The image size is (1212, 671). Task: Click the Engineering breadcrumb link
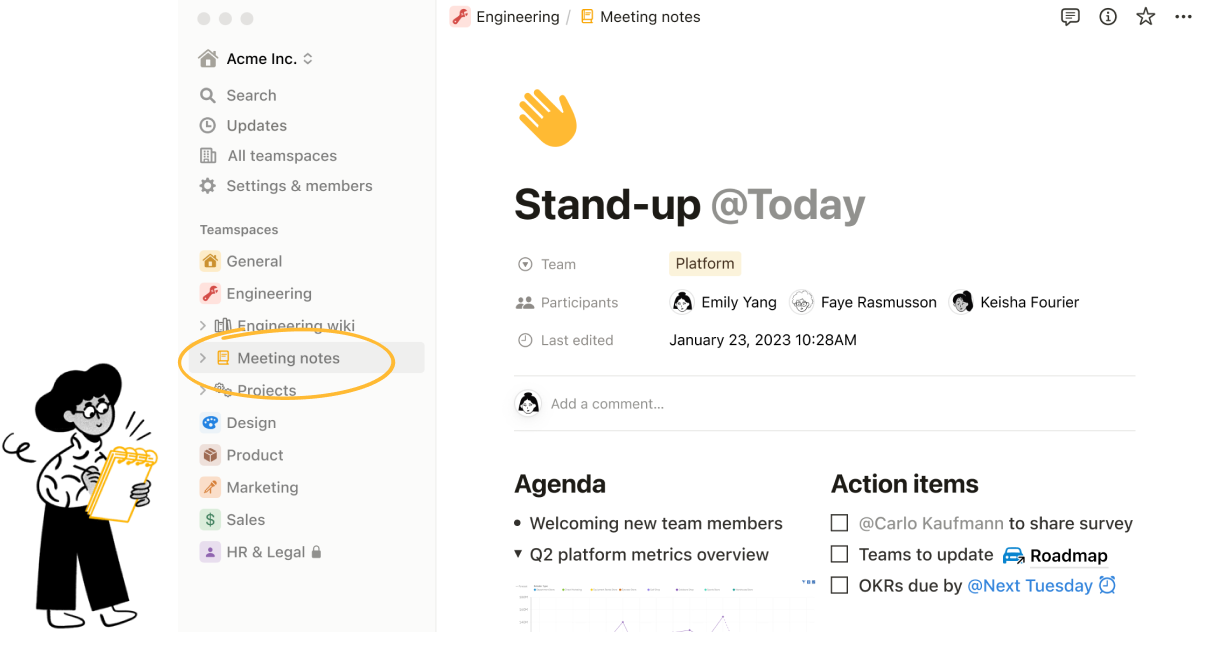(x=505, y=17)
